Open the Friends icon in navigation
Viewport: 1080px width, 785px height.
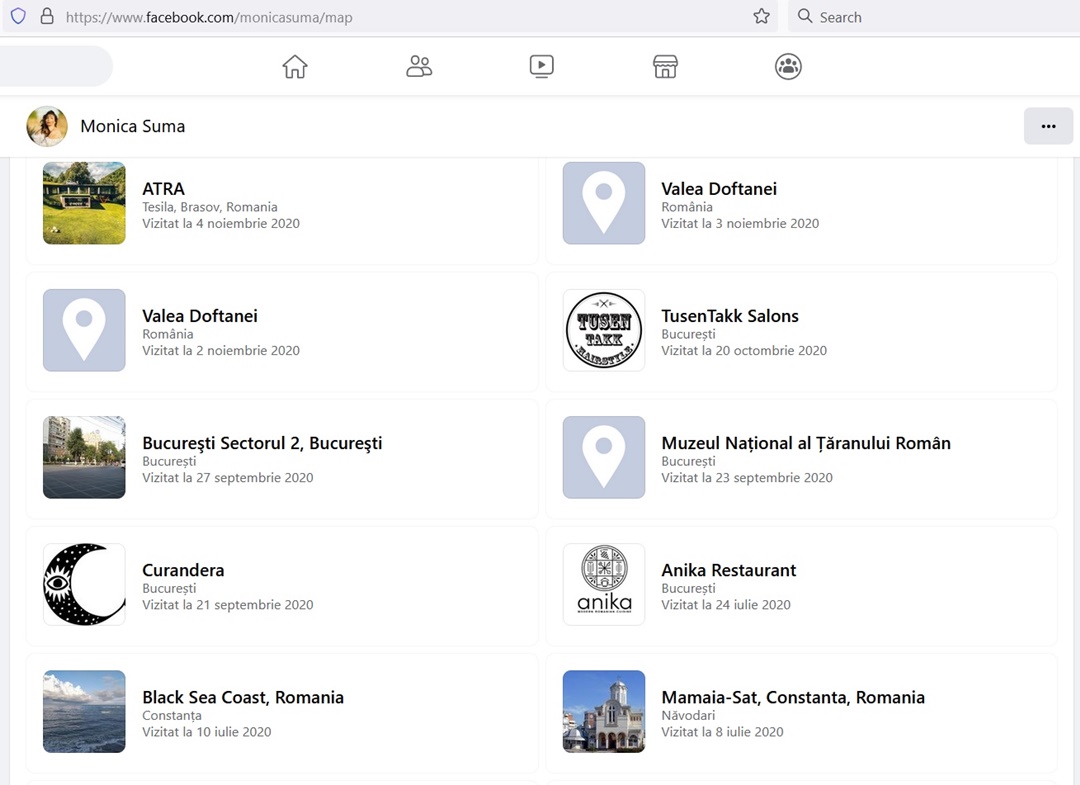pos(419,67)
